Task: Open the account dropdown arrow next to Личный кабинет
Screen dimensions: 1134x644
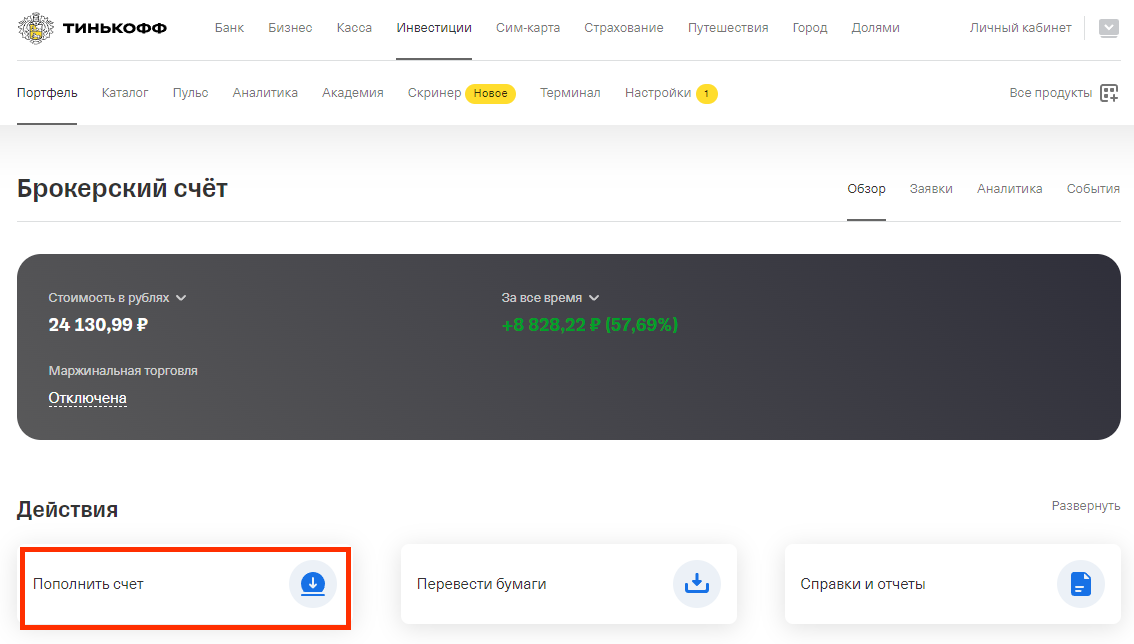Action: 1109,28
